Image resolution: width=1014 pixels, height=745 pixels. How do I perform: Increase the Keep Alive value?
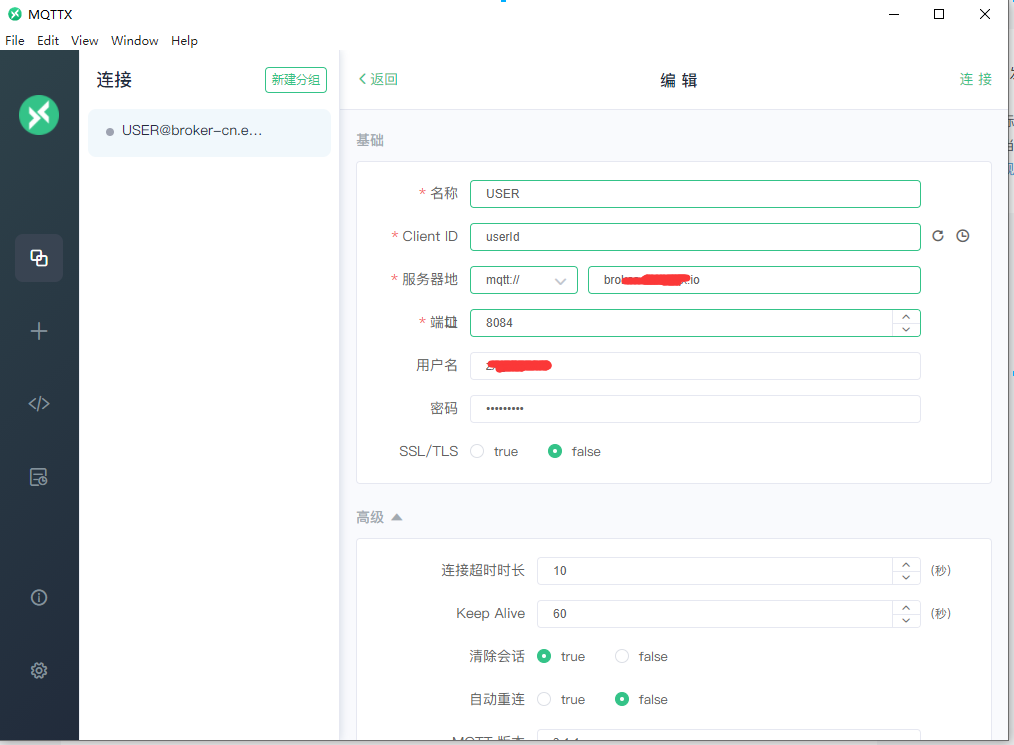click(906, 607)
